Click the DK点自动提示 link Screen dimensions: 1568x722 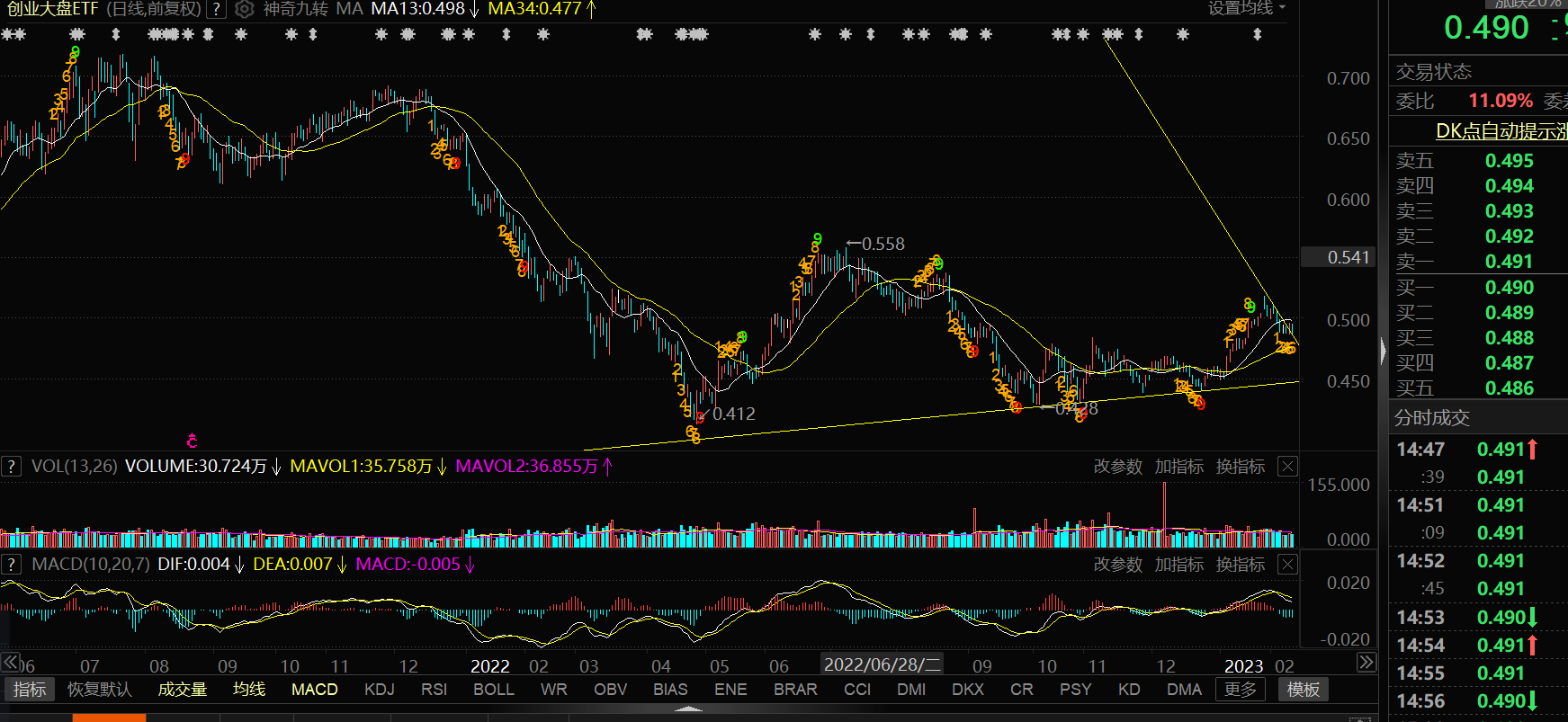click(x=1501, y=131)
